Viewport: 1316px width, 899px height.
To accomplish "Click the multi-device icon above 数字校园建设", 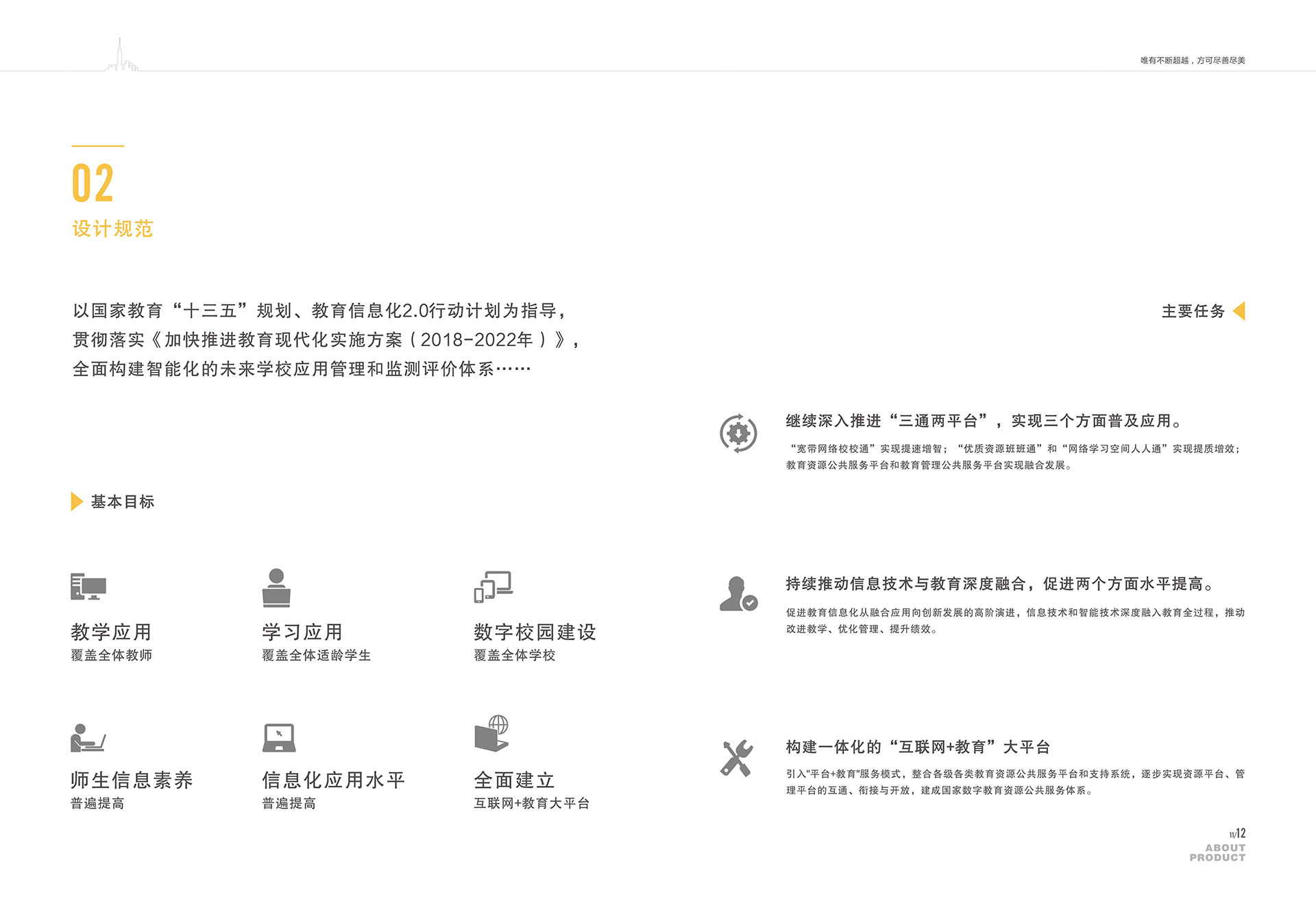I will 493,587.
